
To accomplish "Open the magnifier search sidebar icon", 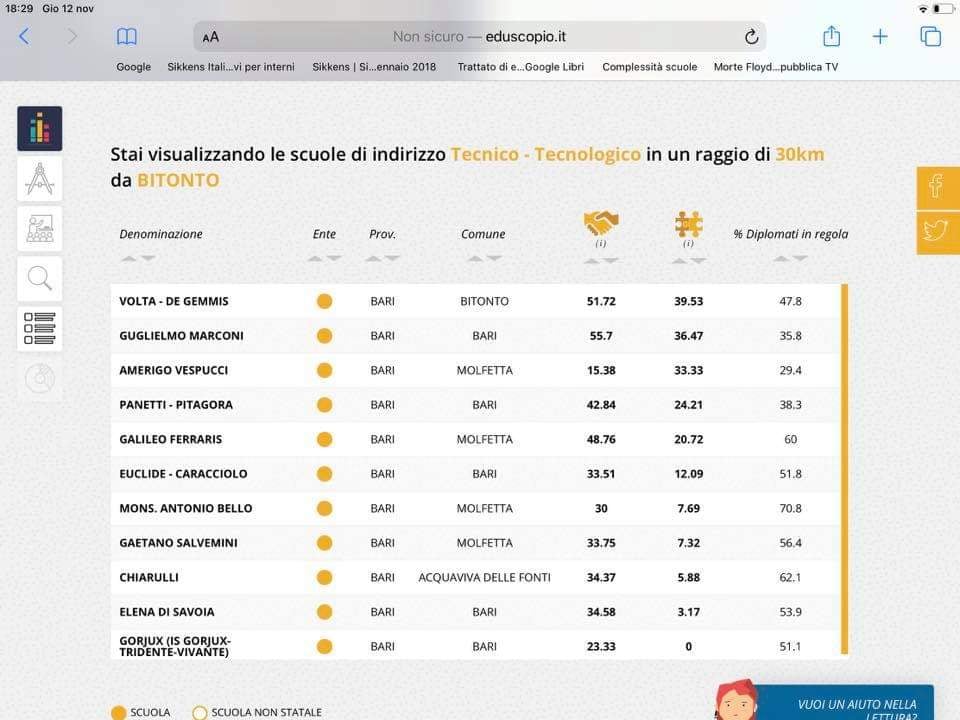I will pos(40,279).
